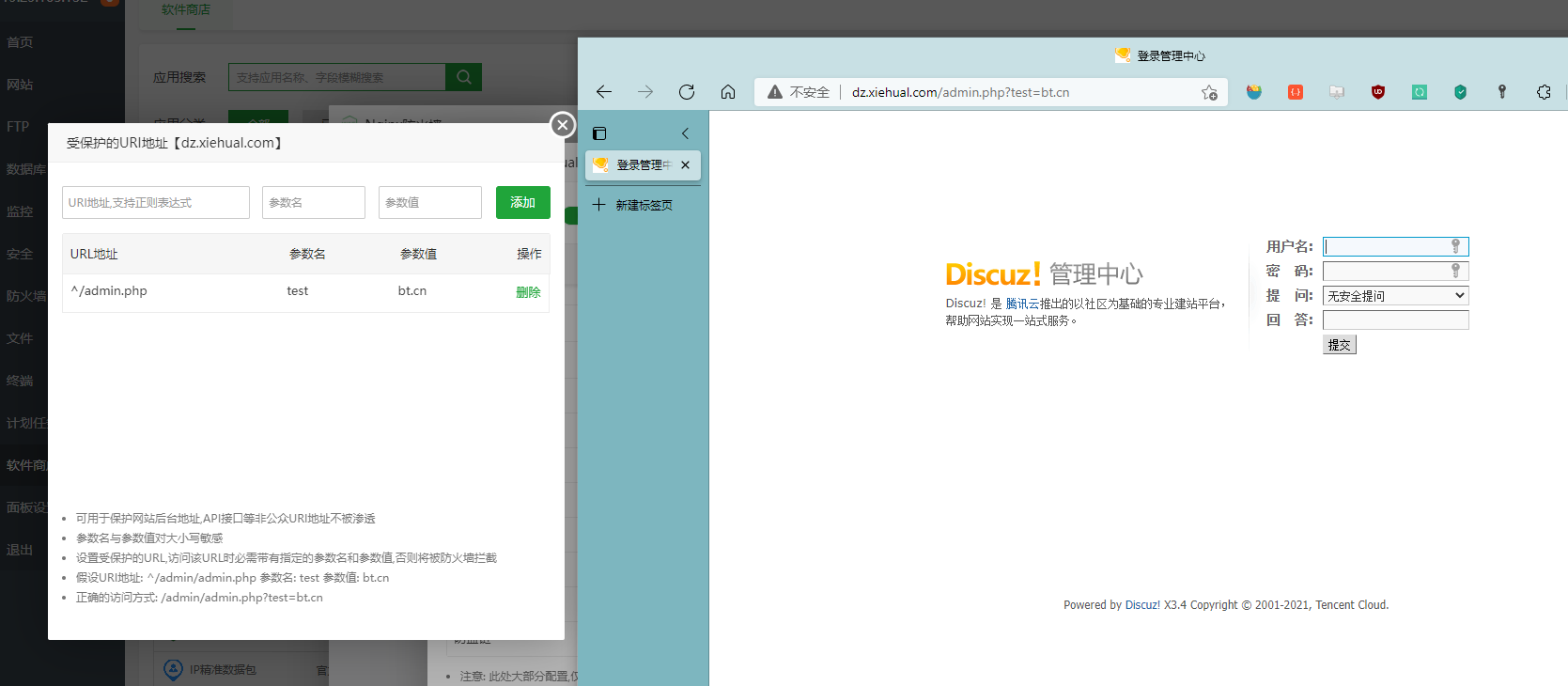The width and height of the screenshot is (1568, 686).
Task: Focus the 密码 password field
Action: [x=1395, y=271]
